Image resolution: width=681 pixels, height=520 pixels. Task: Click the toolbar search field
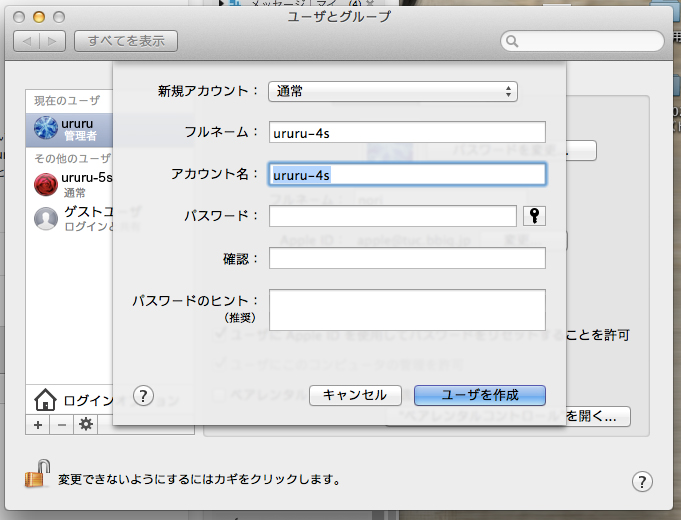(582, 41)
